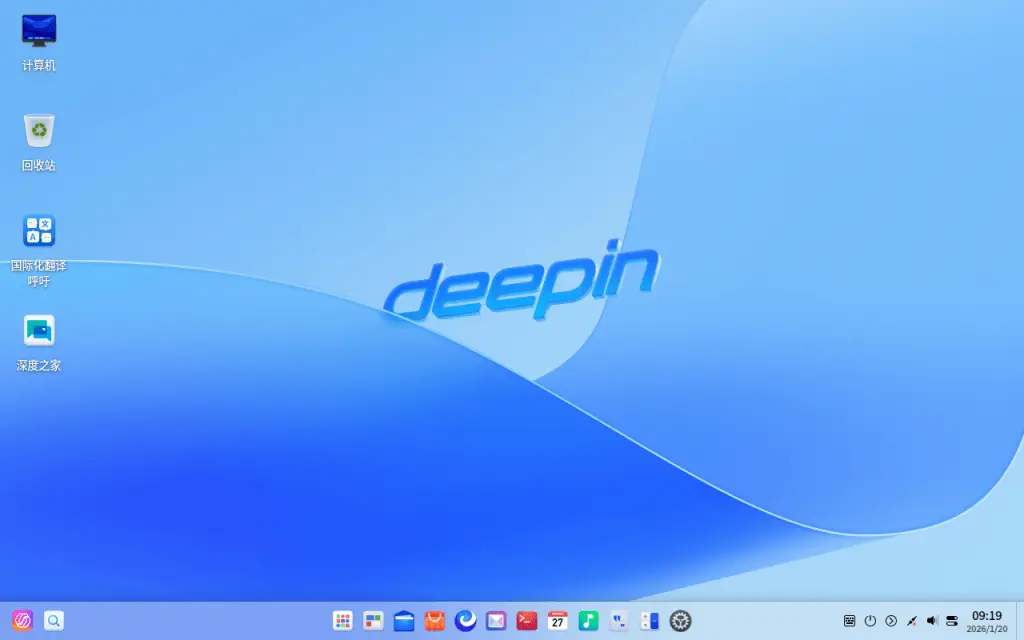
Task: Open the pink assistant icon in the dock
Action: coord(22,620)
